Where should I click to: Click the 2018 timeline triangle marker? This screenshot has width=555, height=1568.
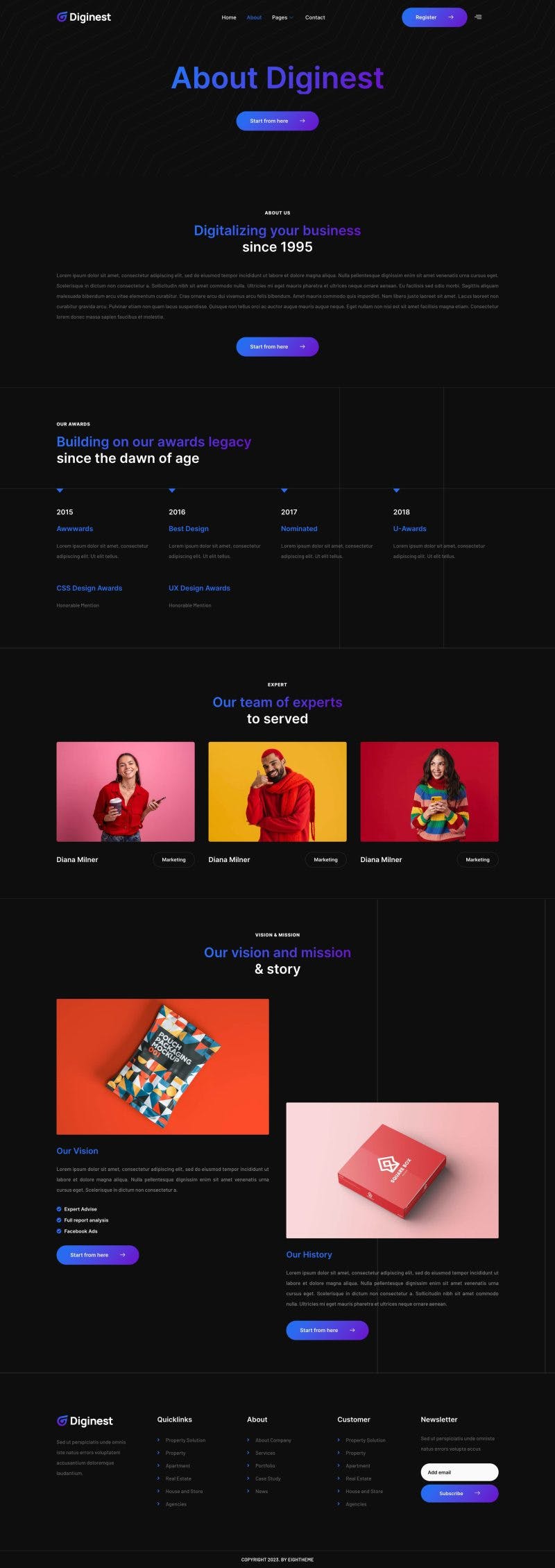(397, 490)
